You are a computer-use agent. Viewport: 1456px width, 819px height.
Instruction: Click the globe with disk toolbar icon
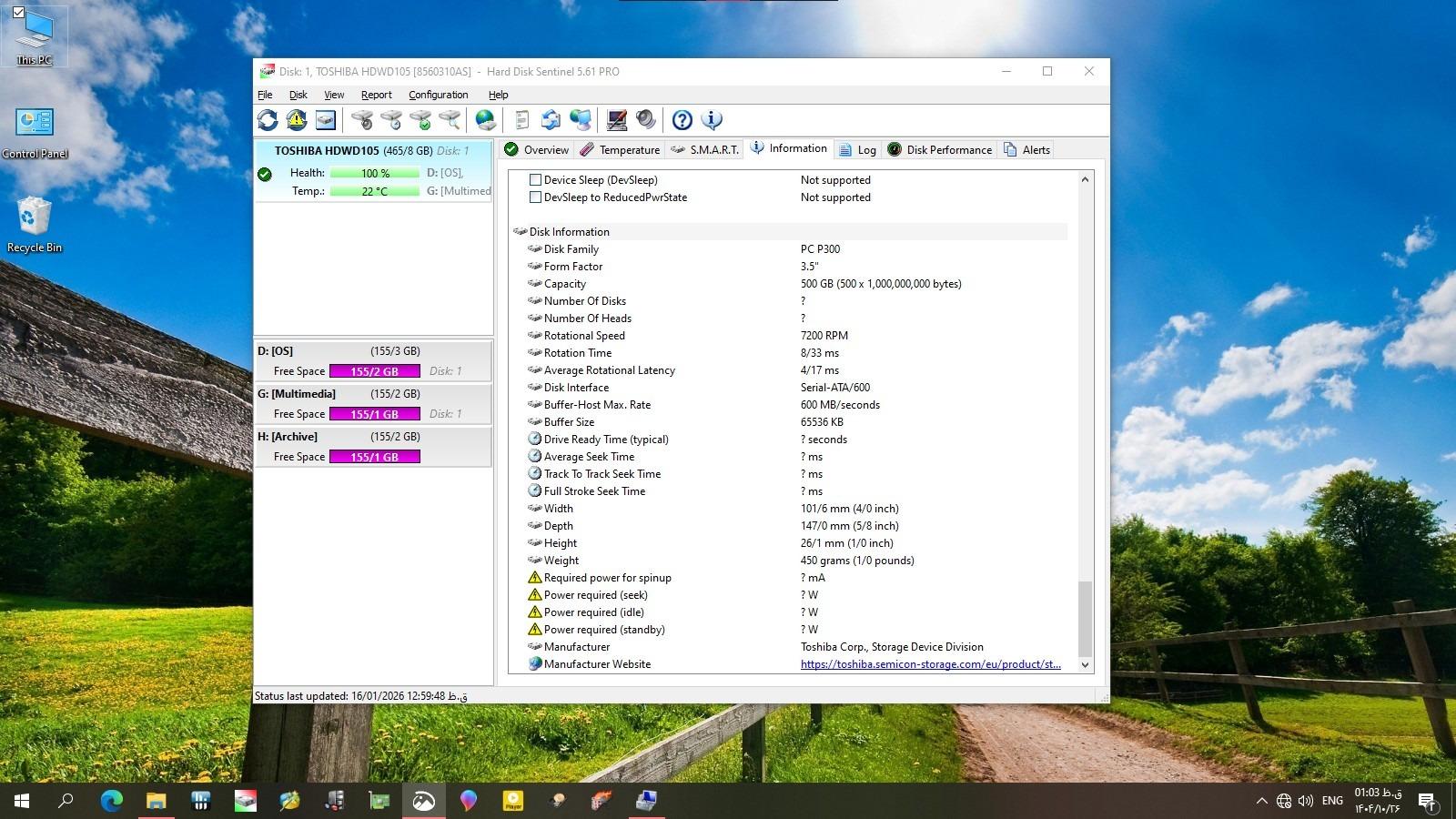[x=486, y=120]
